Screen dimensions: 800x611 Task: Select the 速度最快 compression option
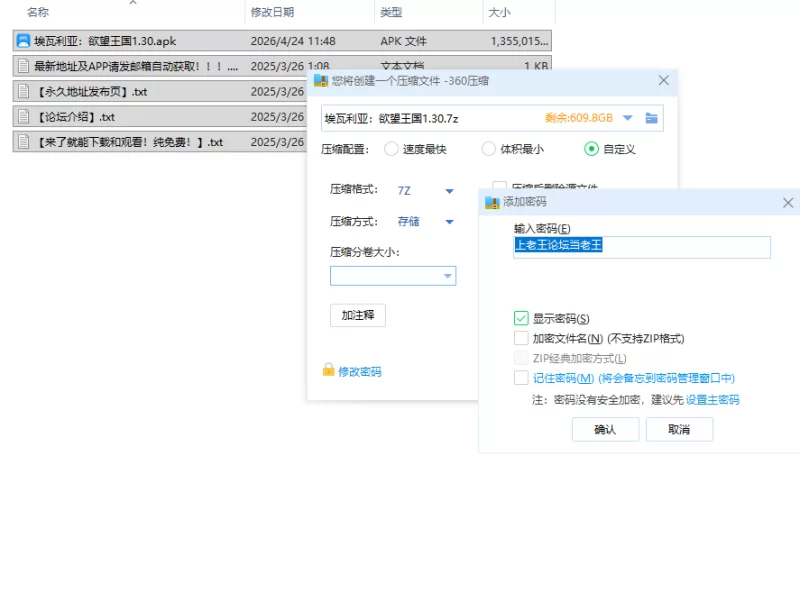(391, 149)
